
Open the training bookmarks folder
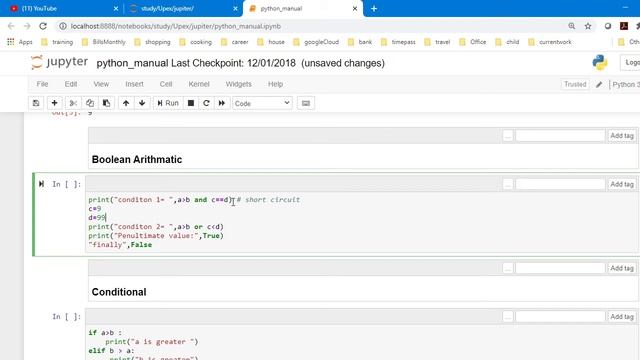pyautogui.click(x=57, y=42)
